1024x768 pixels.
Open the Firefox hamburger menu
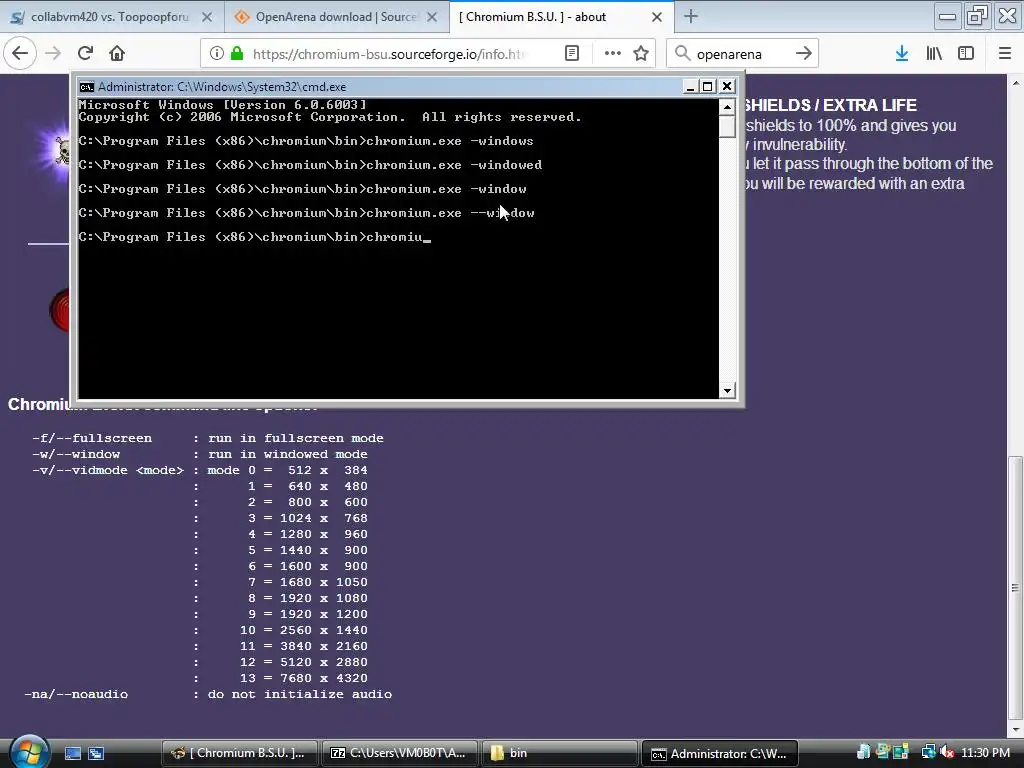click(x=1005, y=53)
